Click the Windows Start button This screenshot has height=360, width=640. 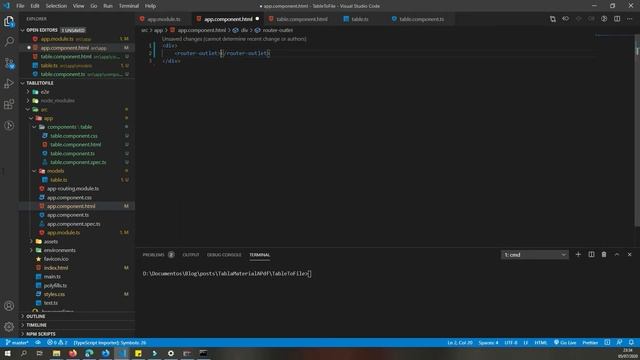(x=7, y=353)
